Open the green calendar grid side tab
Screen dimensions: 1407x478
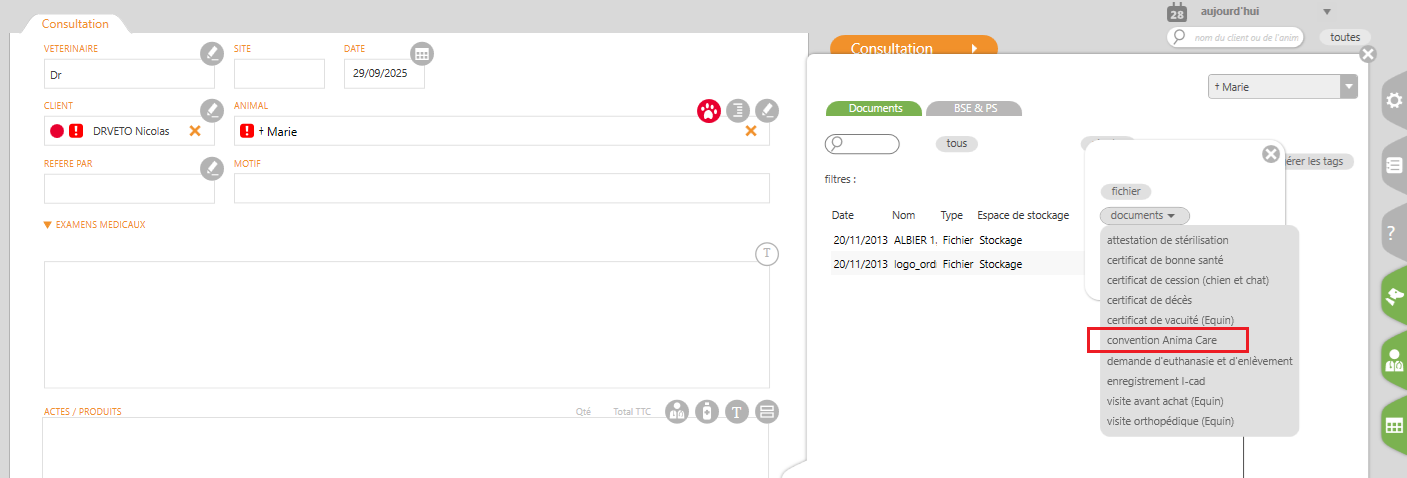tap(1392, 425)
